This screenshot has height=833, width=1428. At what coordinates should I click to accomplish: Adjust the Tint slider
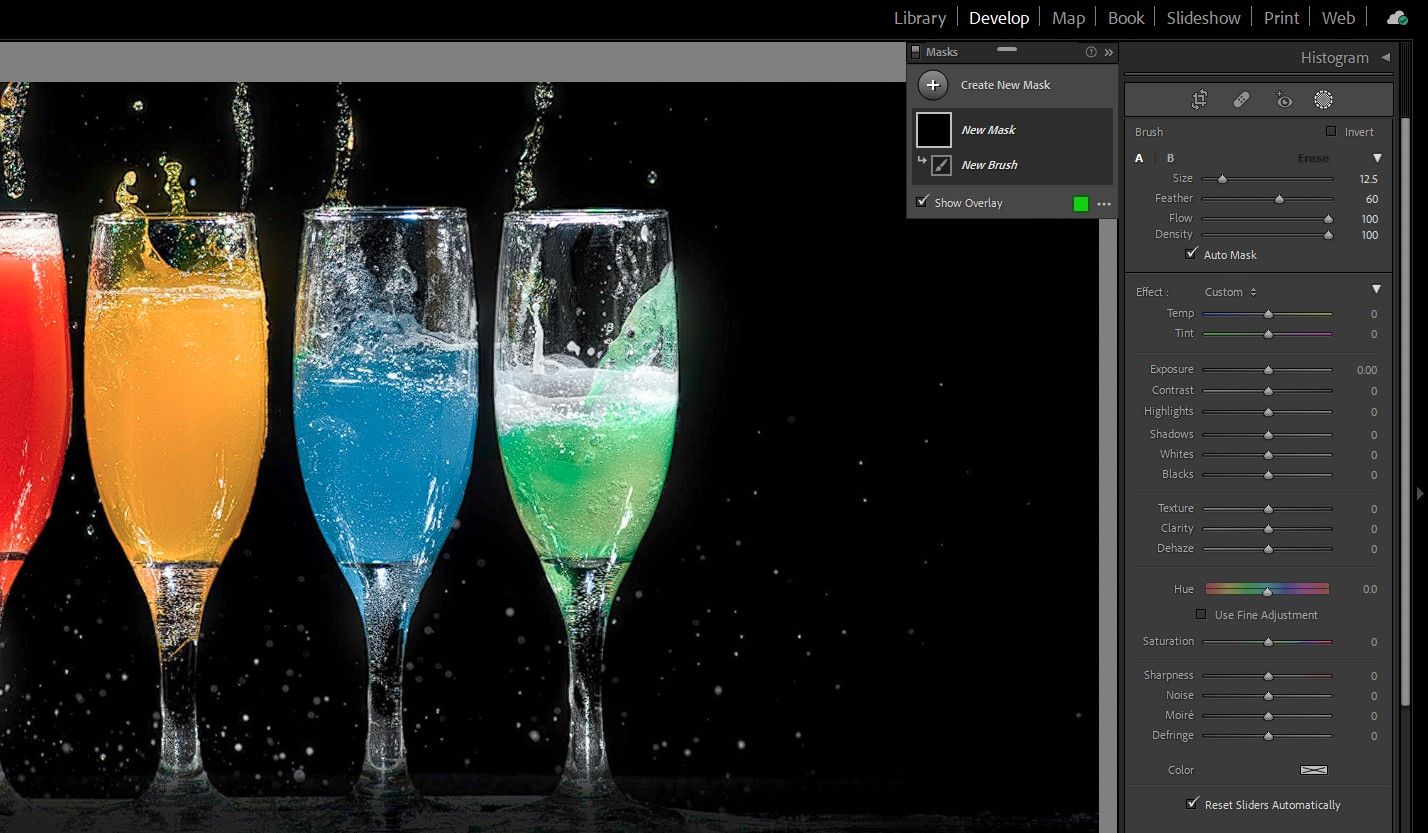(1268, 334)
